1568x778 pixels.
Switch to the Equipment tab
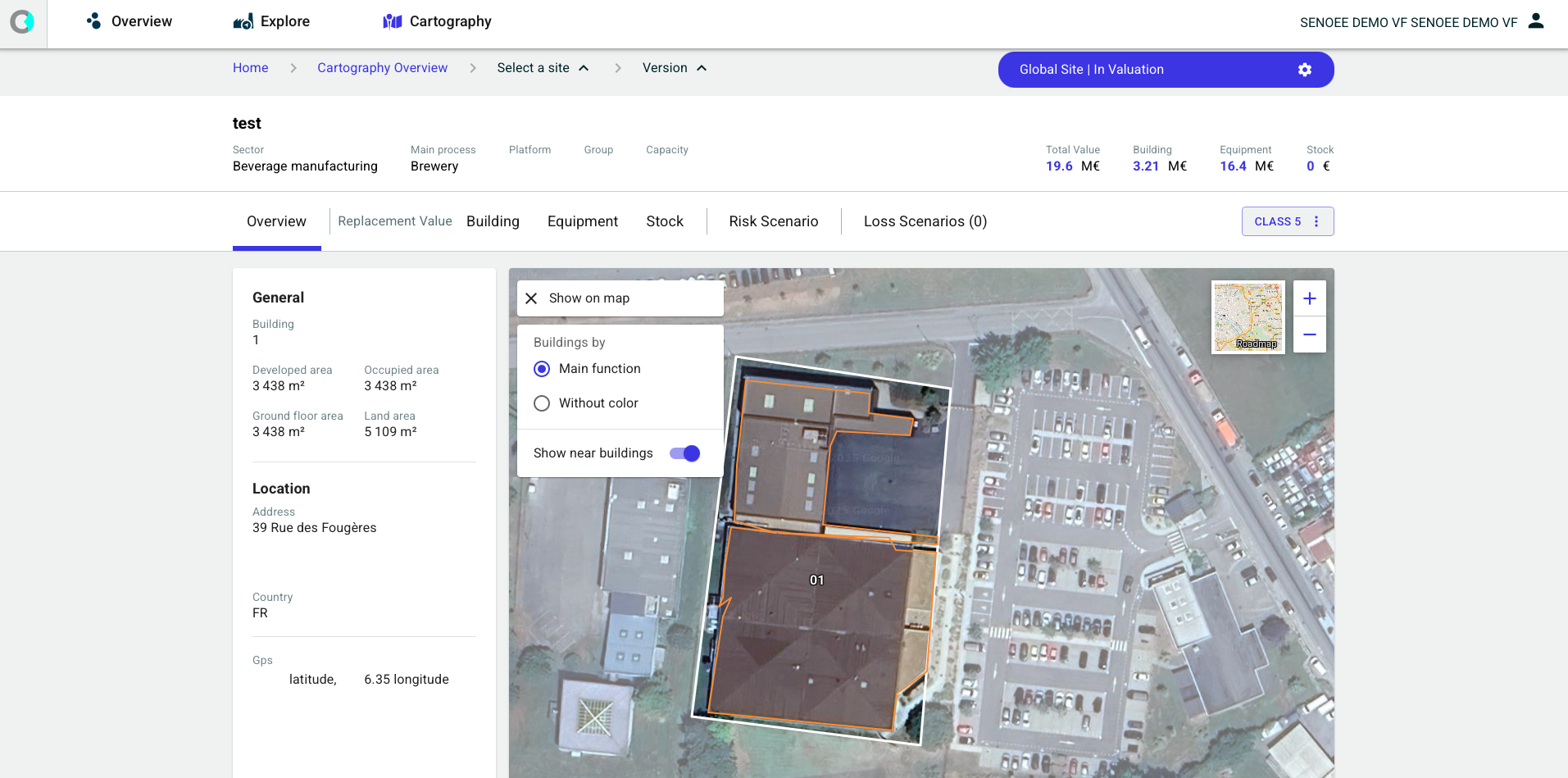(582, 221)
